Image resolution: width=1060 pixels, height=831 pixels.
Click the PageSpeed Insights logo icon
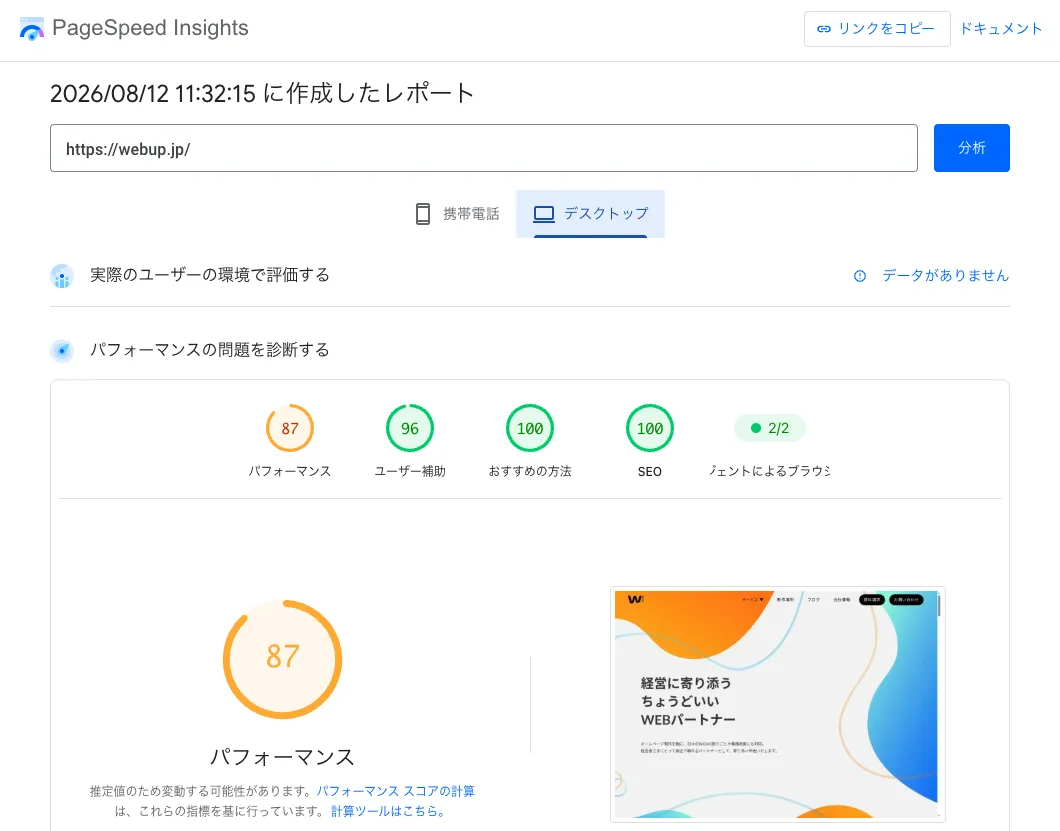[32, 29]
